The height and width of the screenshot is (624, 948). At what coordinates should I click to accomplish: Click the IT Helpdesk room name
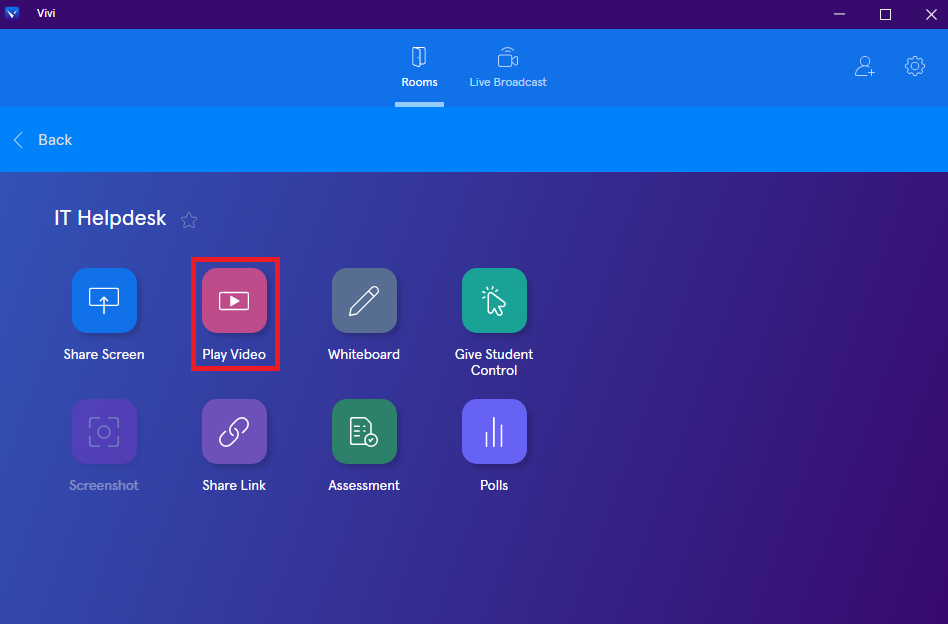tap(110, 219)
